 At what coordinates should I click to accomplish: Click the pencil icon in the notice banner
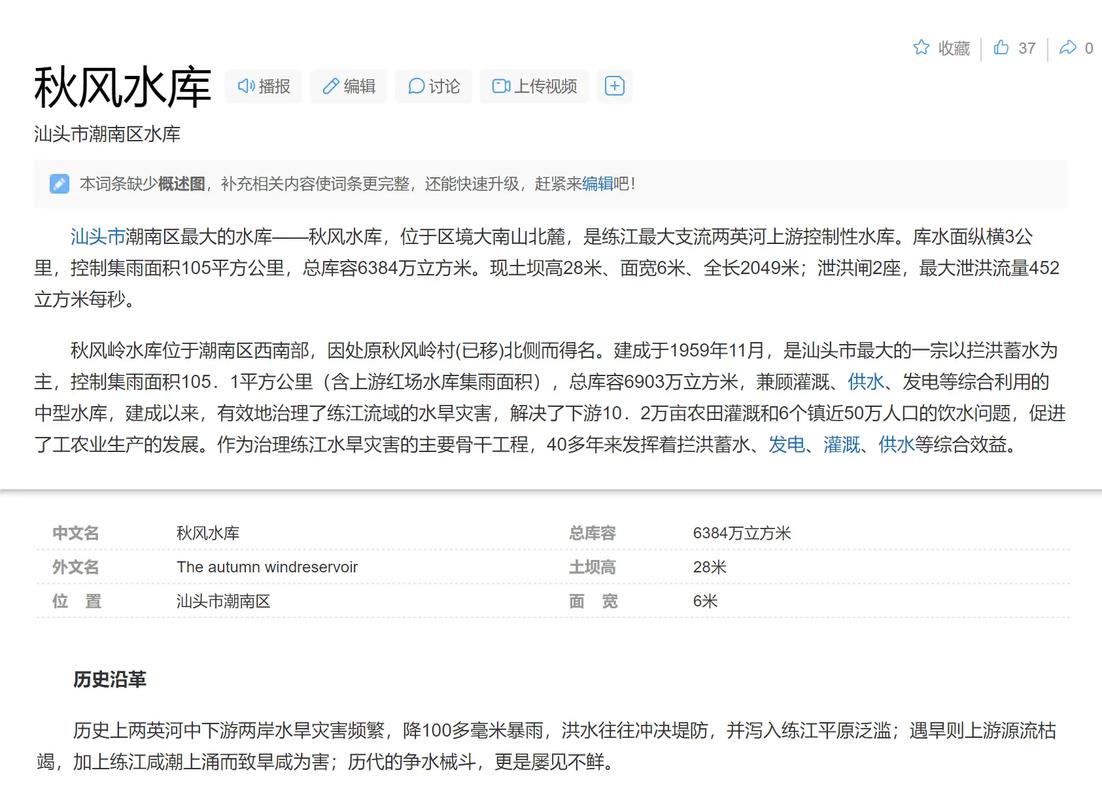click(57, 183)
